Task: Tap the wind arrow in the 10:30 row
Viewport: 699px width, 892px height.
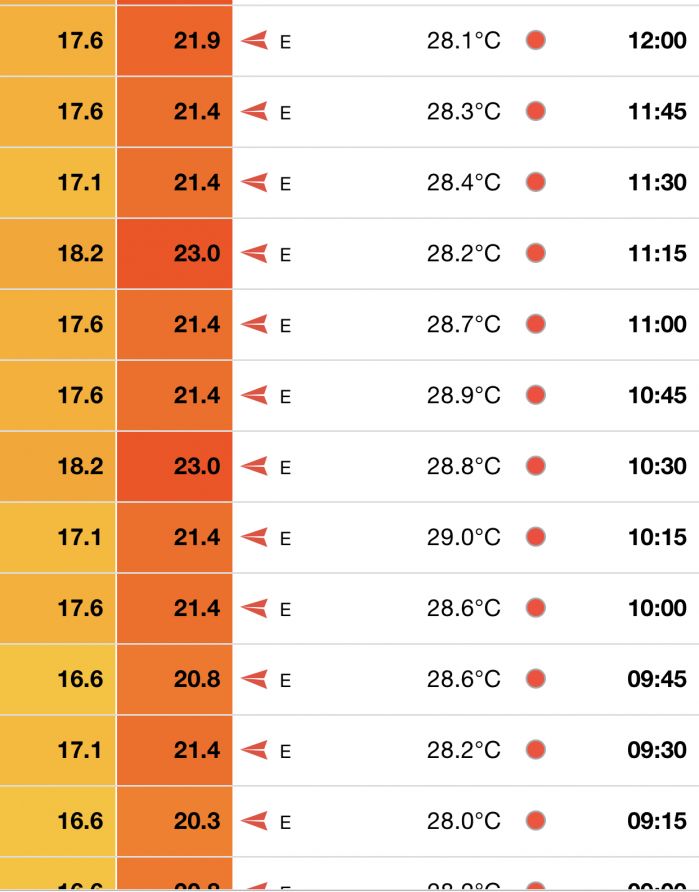Action: tap(254, 466)
